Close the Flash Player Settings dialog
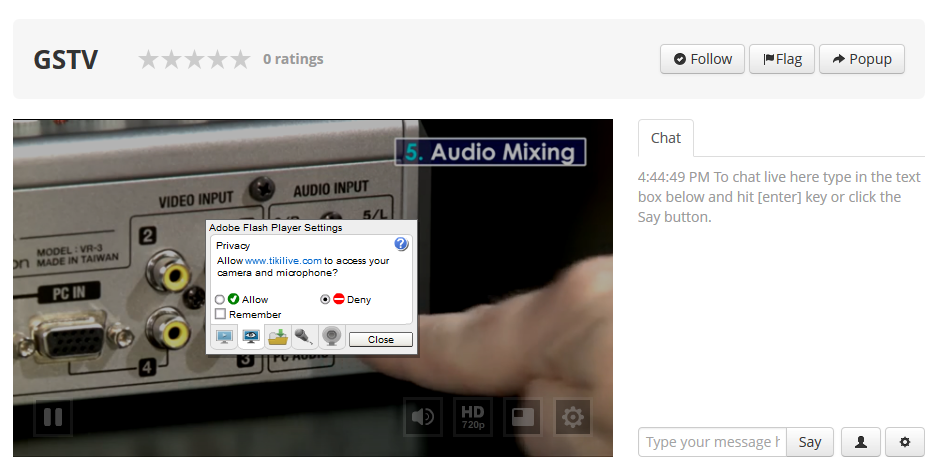This screenshot has height=466, width=937. (x=381, y=339)
